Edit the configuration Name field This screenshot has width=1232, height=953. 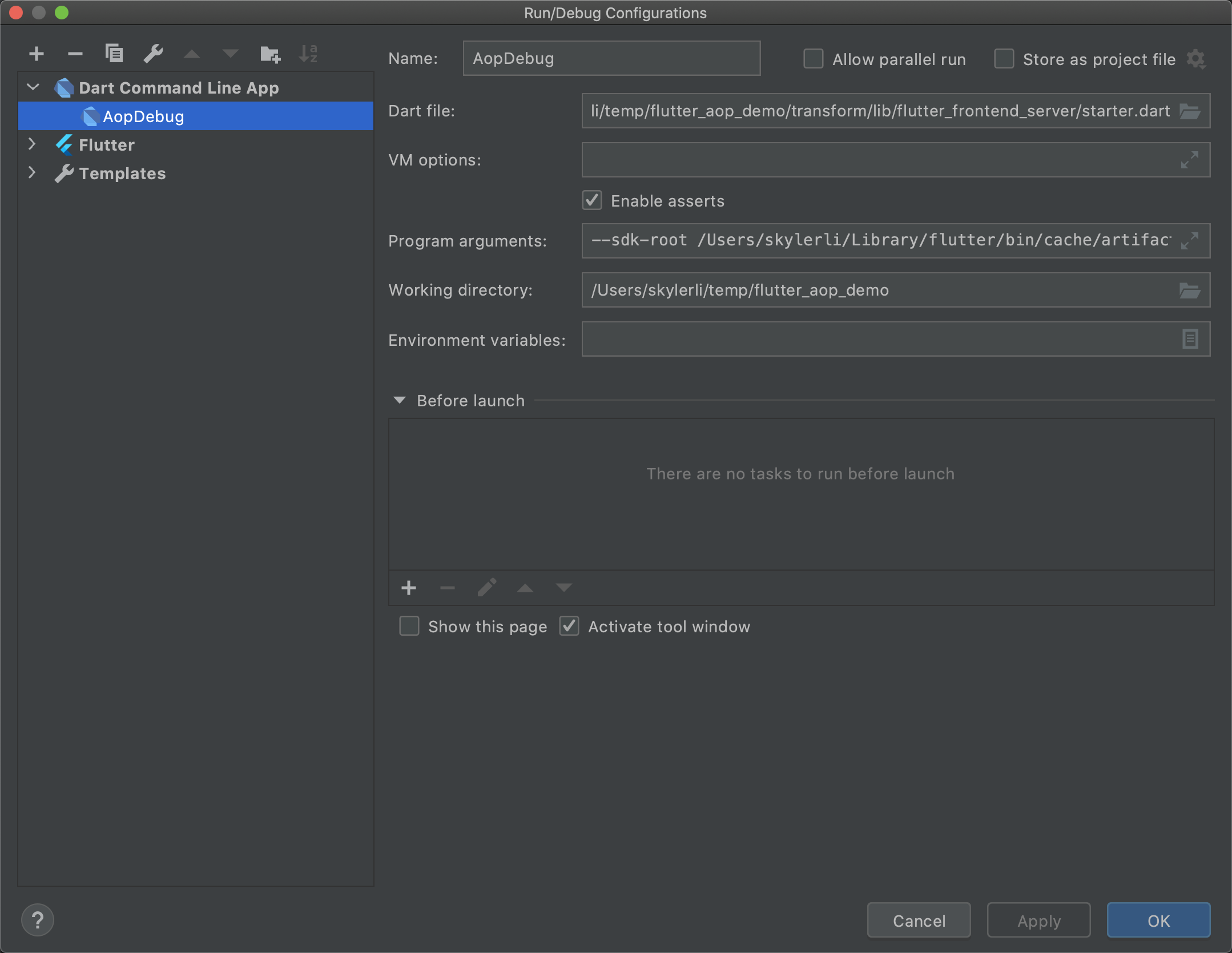tap(611, 58)
